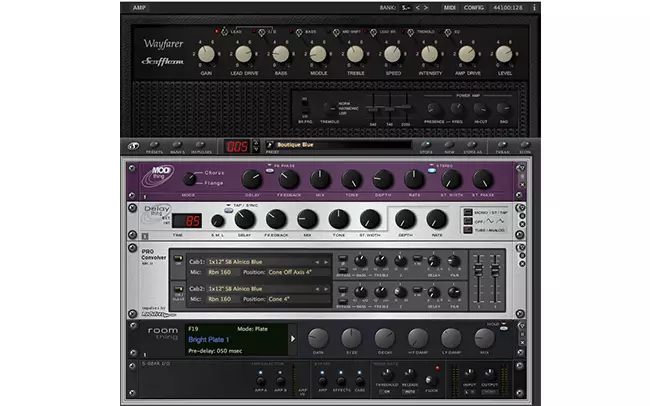Toggle the LEAD channel switch
Viewport: 650px width, 406px height.
[224, 32]
